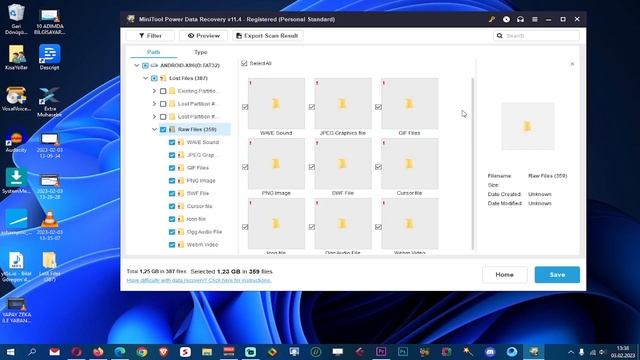Click the preview panel folder thumbnail
The width and height of the screenshot is (640, 360).
click(528, 126)
